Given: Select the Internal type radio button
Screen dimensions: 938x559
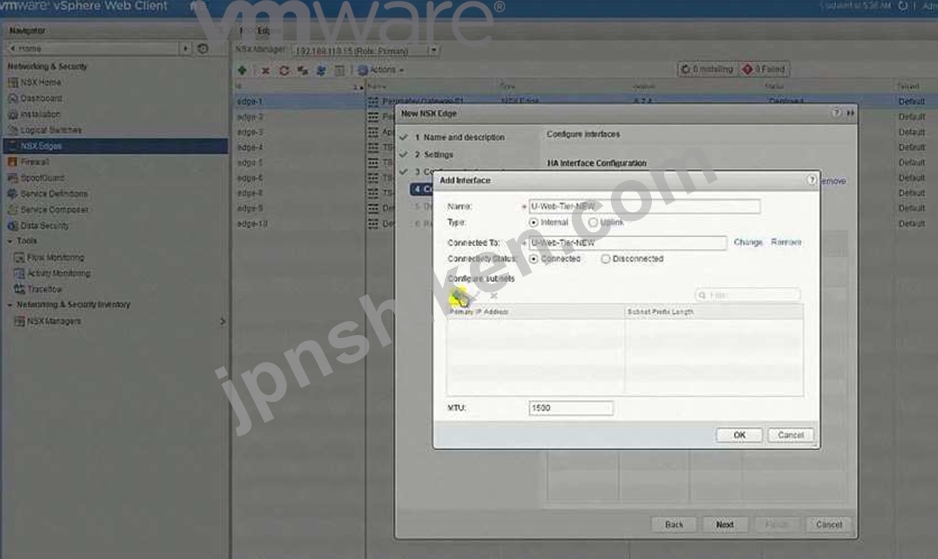Looking at the screenshot, I should (x=534, y=222).
